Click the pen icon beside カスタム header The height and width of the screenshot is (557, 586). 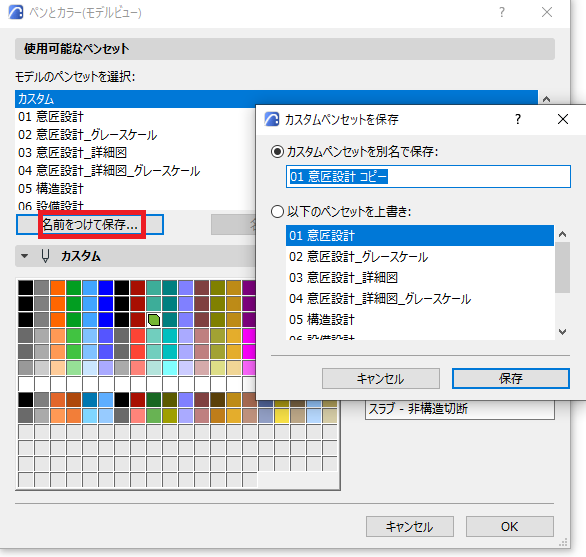[x=45, y=256]
